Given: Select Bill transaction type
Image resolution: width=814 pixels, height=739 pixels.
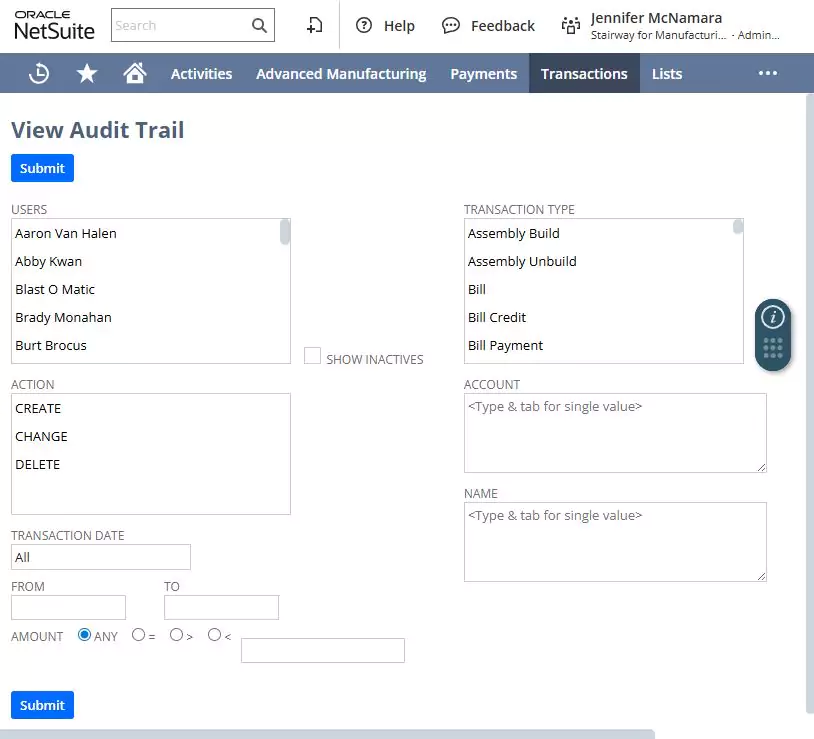Looking at the screenshot, I should [x=599, y=290].
